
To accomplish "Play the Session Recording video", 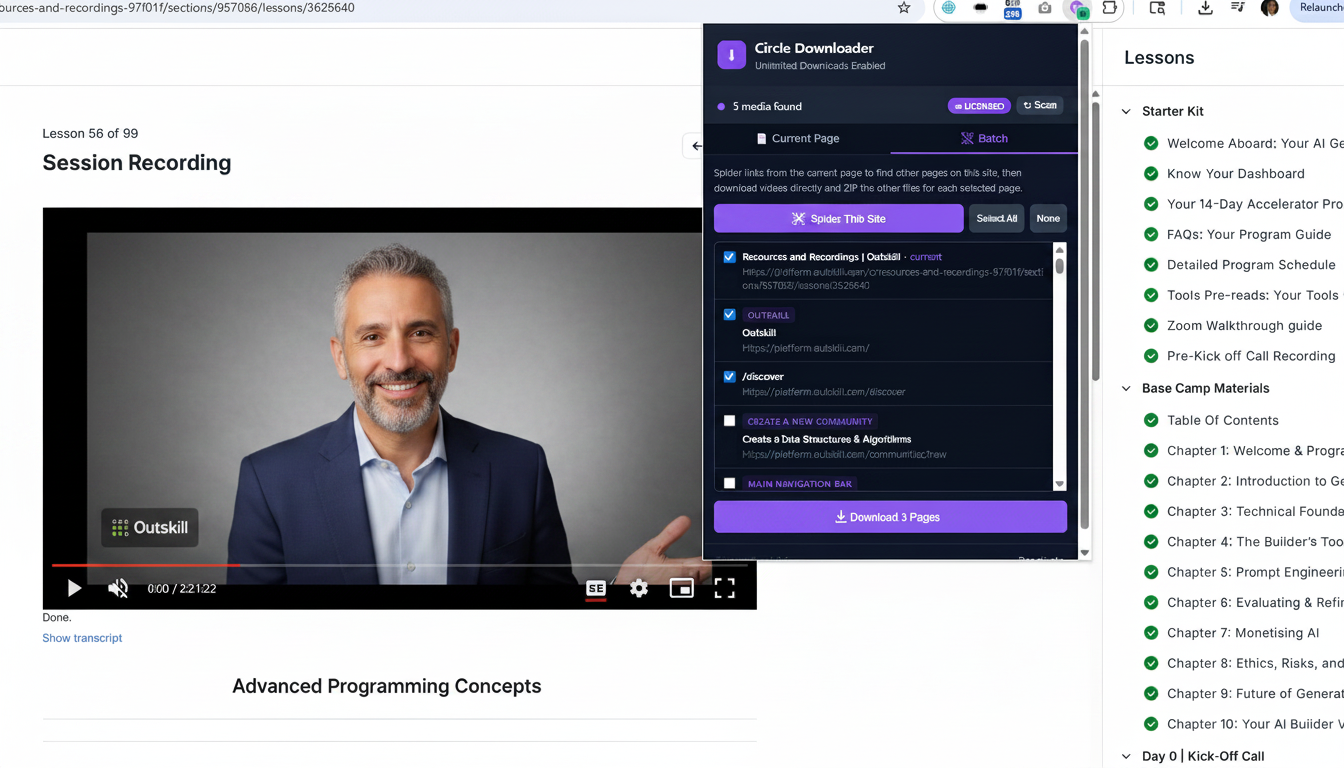I will pos(74,588).
